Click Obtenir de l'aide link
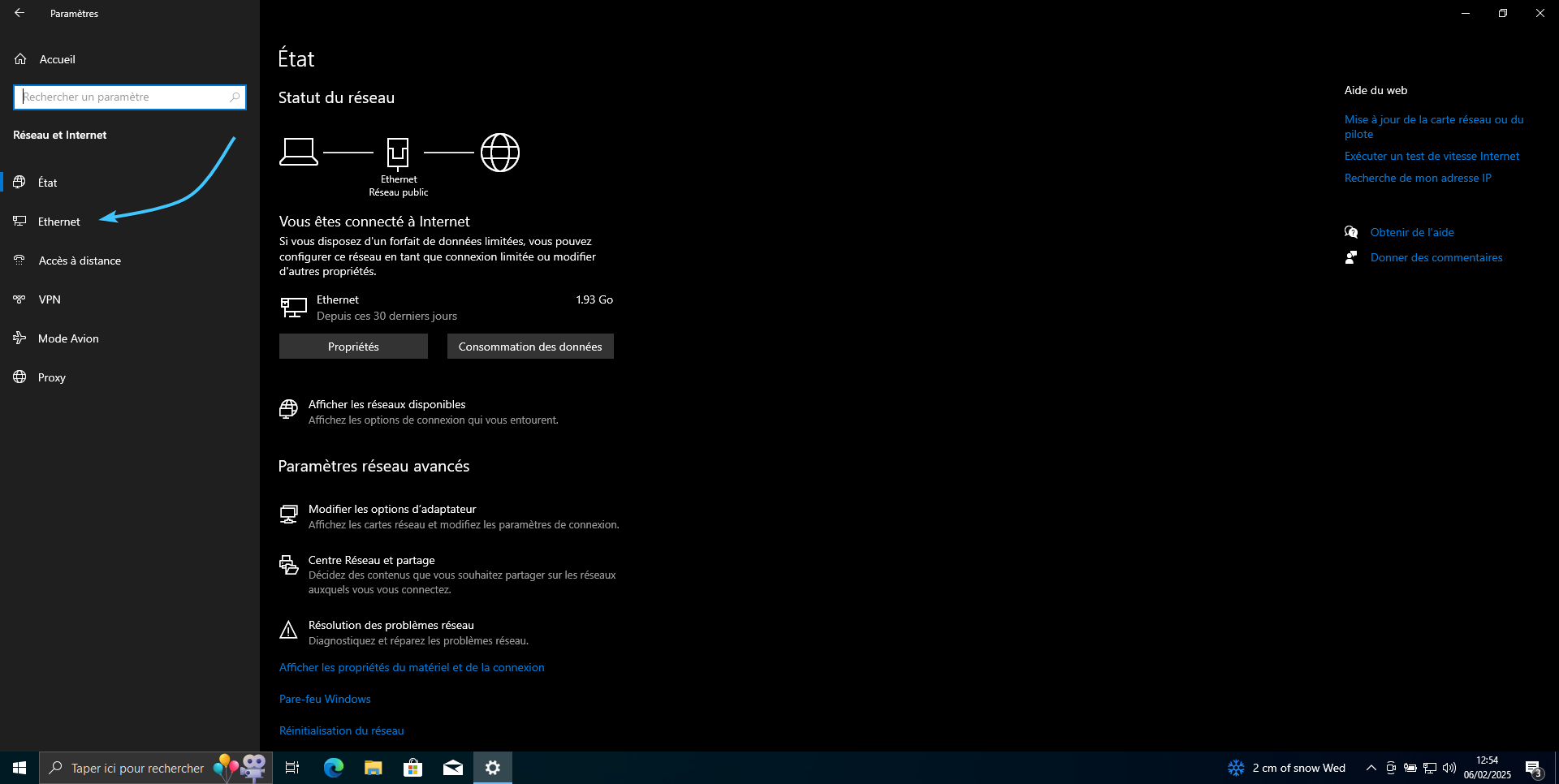 tap(1412, 232)
